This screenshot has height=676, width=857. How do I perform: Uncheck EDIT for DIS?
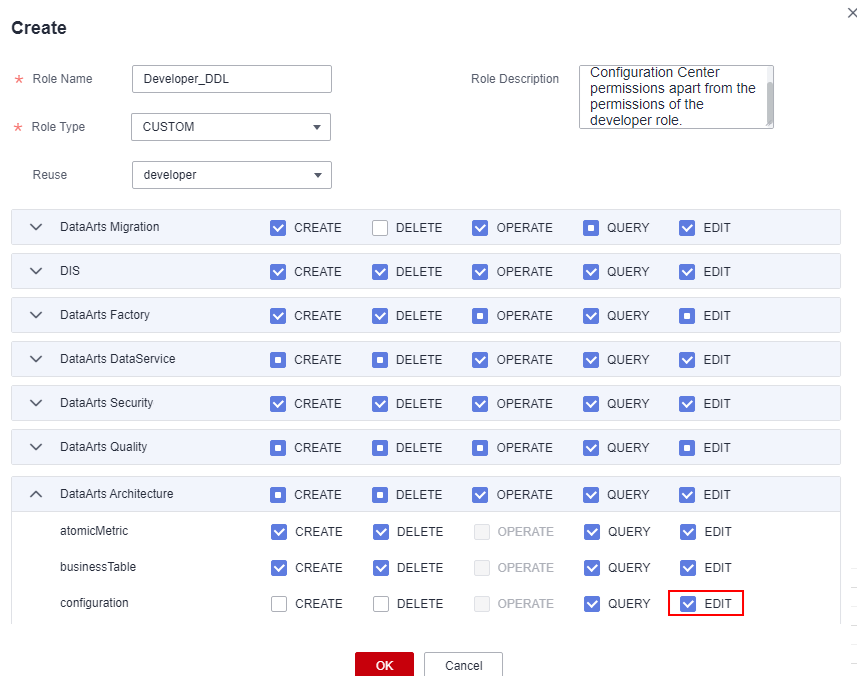pyautogui.click(x=687, y=272)
